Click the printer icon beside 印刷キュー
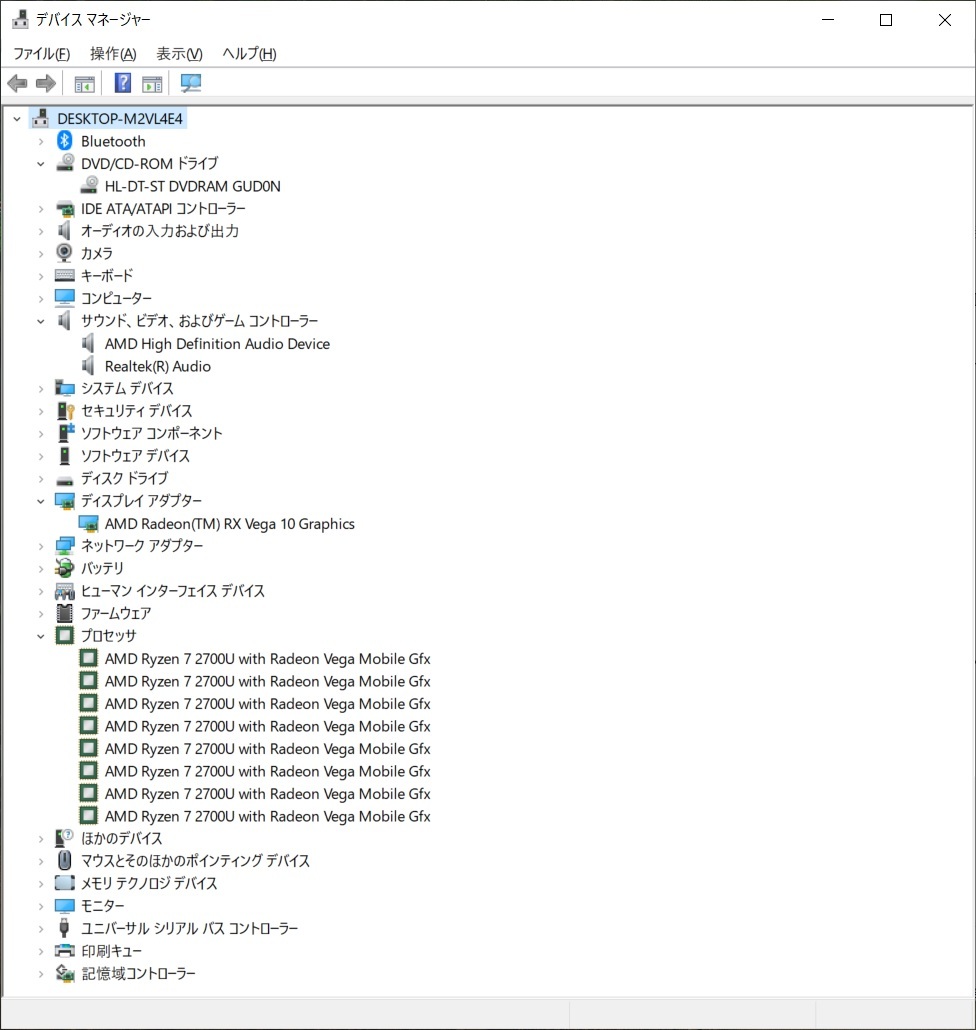 [x=64, y=951]
